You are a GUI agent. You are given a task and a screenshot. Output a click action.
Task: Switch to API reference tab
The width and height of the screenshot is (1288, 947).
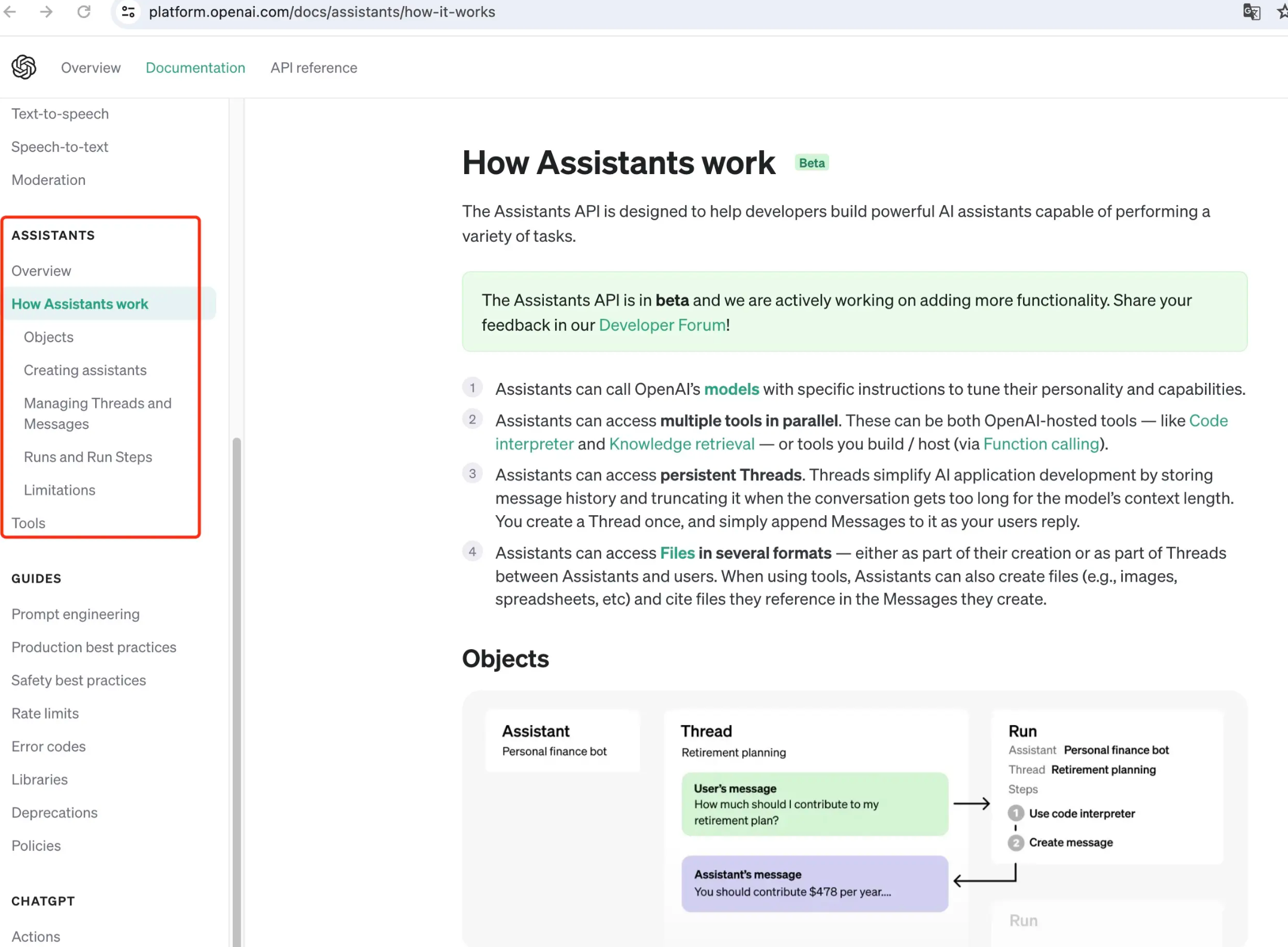point(313,68)
